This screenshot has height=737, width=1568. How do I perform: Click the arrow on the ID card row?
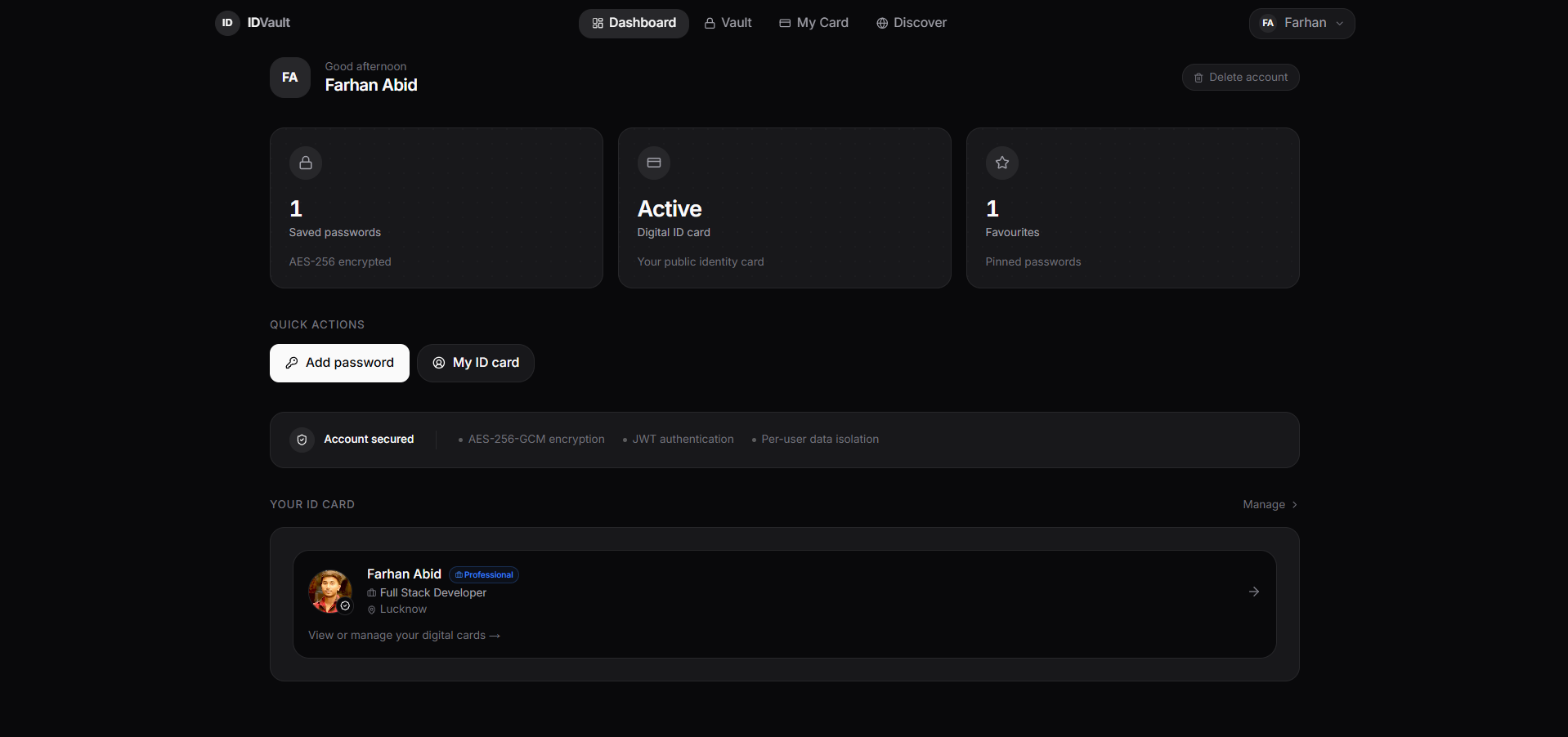pyautogui.click(x=1254, y=592)
